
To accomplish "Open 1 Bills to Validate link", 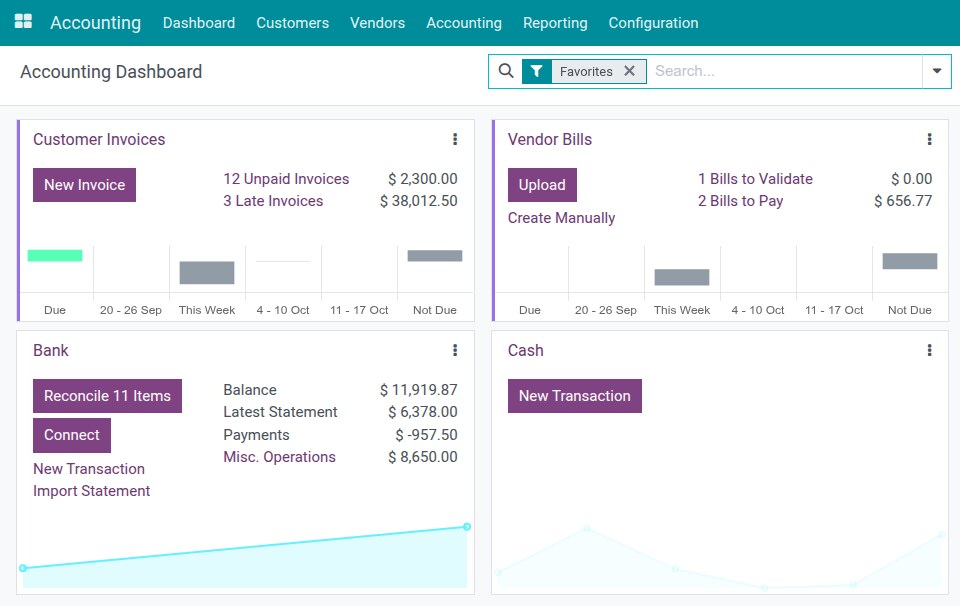I will (x=756, y=179).
